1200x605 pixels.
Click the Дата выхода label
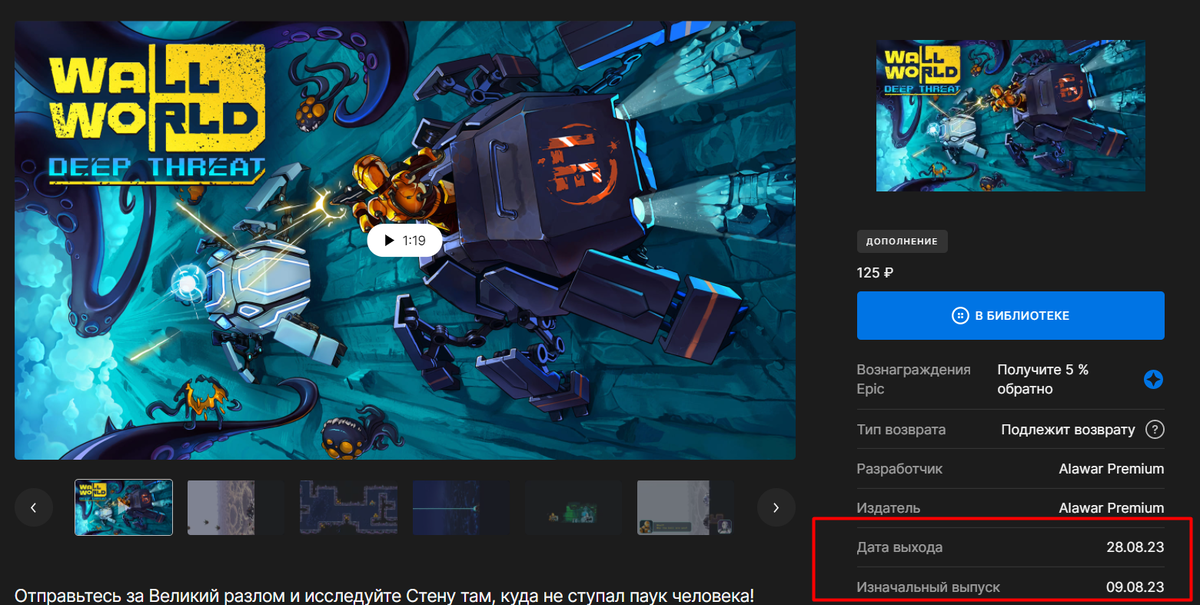point(900,548)
